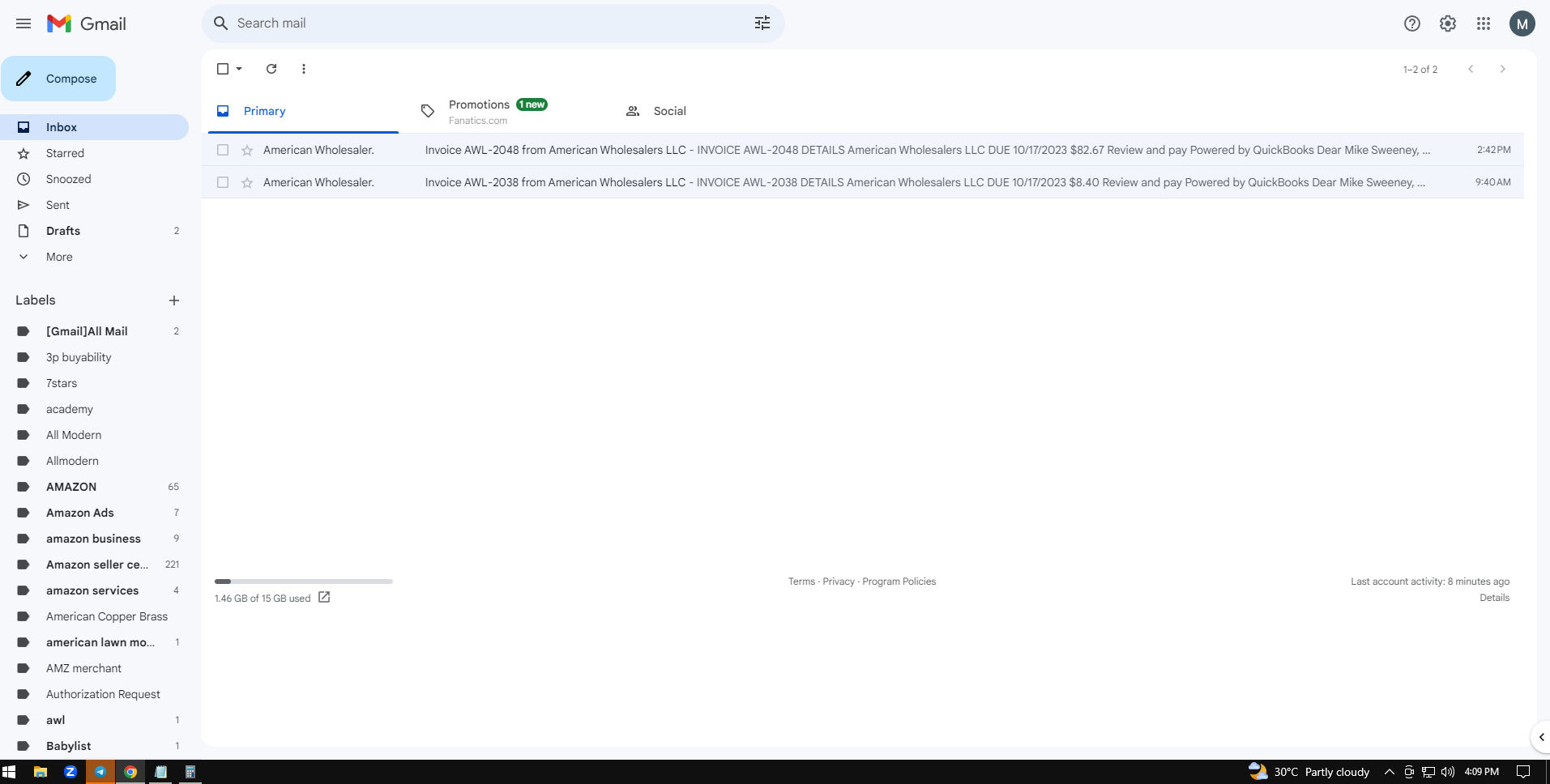1550x784 pixels.
Task: Open Chrome from the taskbar
Action: (x=130, y=772)
